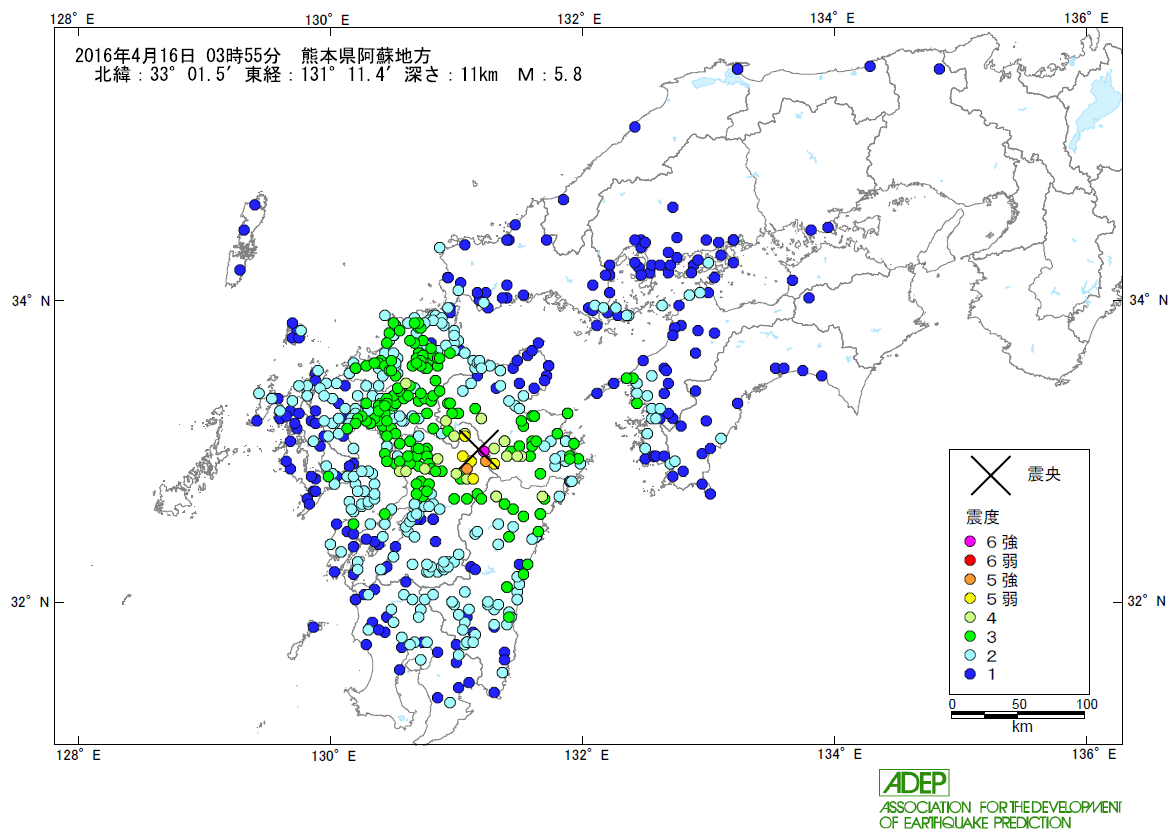Click the M：5.8 magnitude value

coord(550,74)
